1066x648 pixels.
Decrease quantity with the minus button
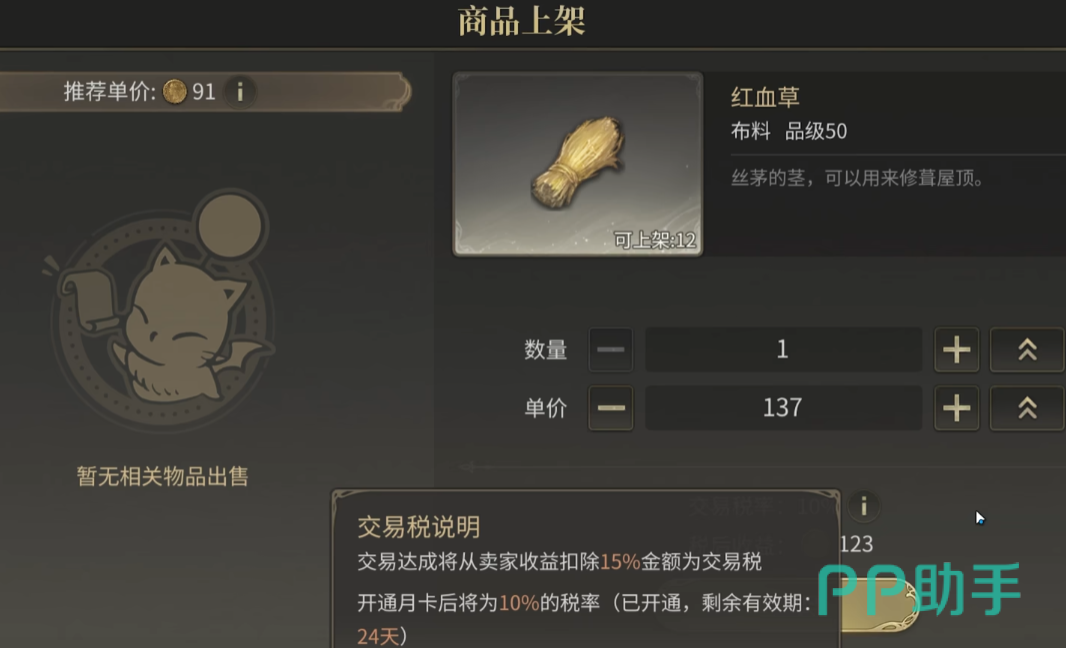click(x=611, y=349)
